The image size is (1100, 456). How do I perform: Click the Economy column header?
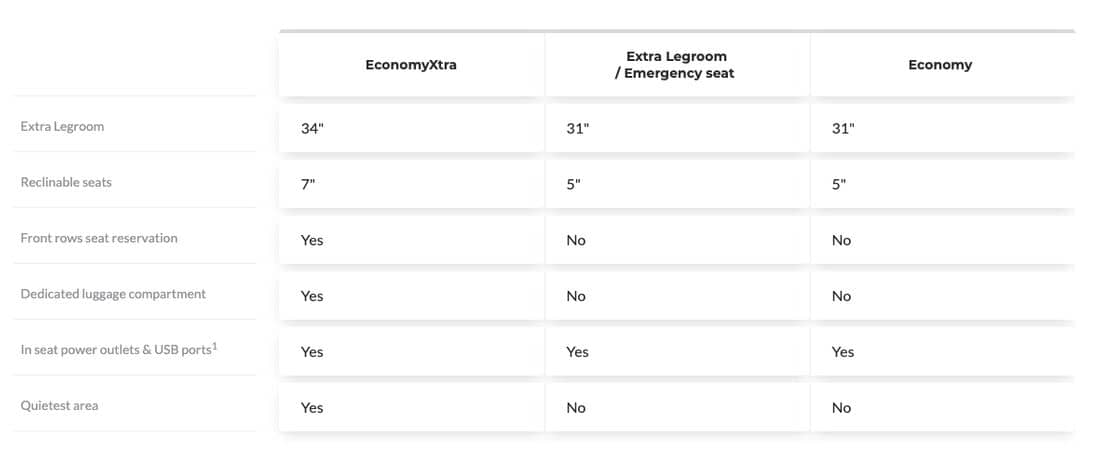(x=940, y=65)
